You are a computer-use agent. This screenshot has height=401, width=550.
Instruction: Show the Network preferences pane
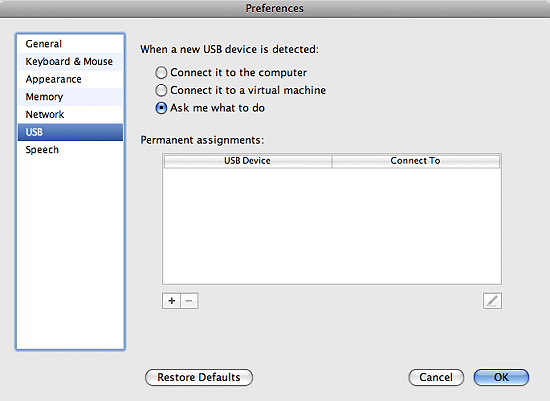click(x=70, y=114)
